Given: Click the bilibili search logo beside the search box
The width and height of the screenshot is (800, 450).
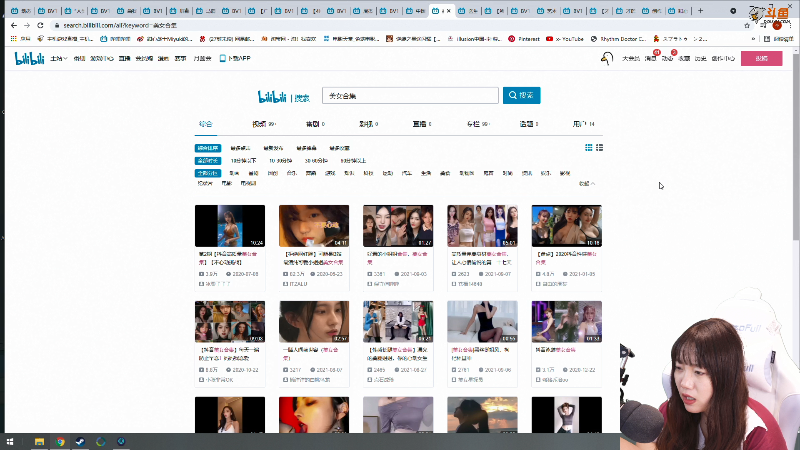Looking at the screenshot, I should pos(284,96).
